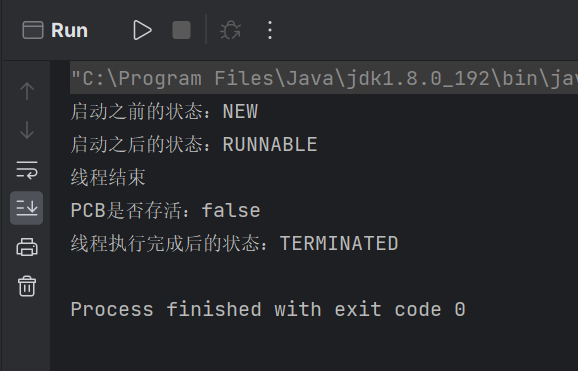The height and width of the screenshot is (371, 578).
Task: Toggle soft-wrap for console output
Action: [x=27, y=170]
